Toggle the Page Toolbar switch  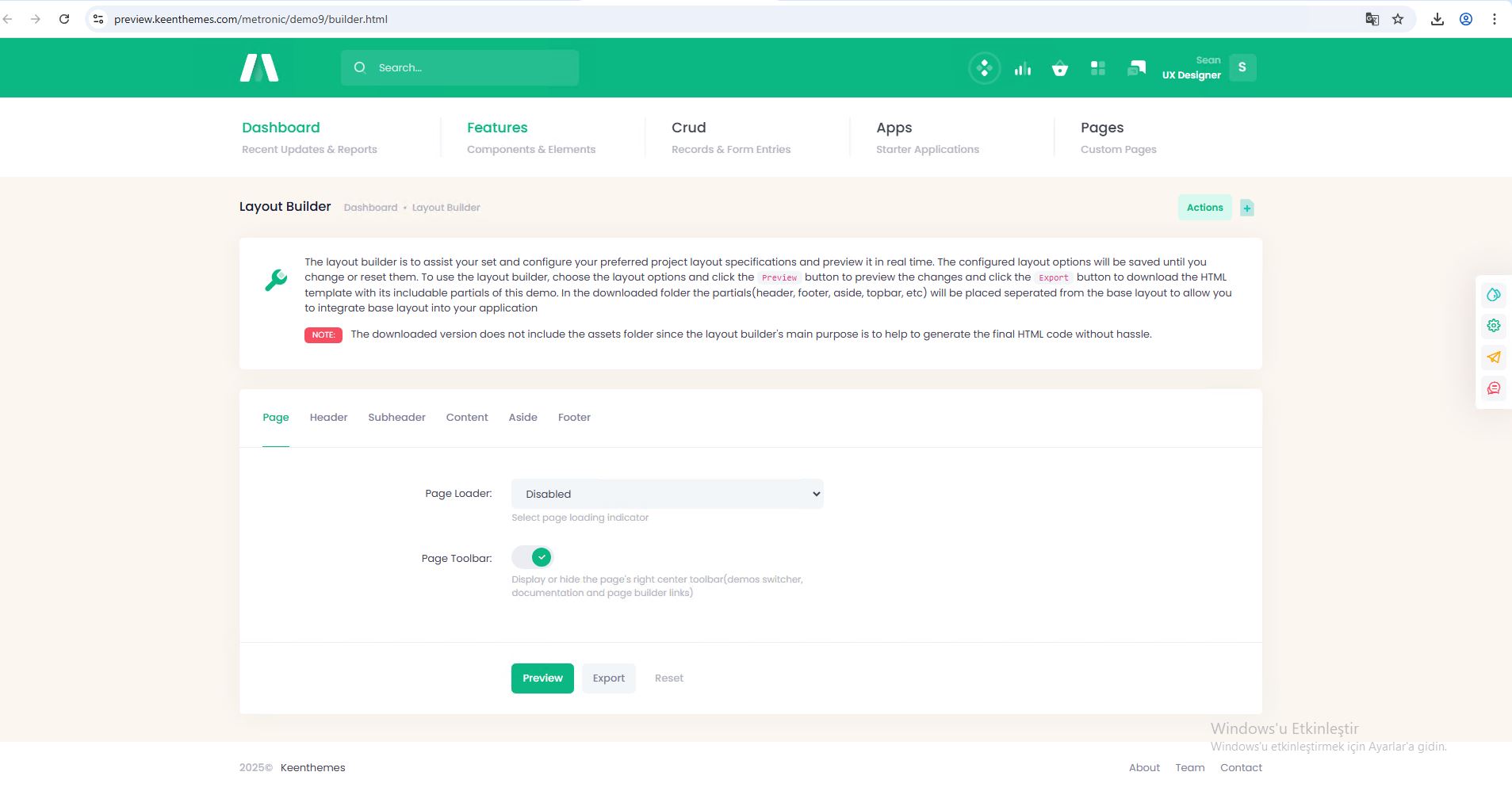coord(532,558)
